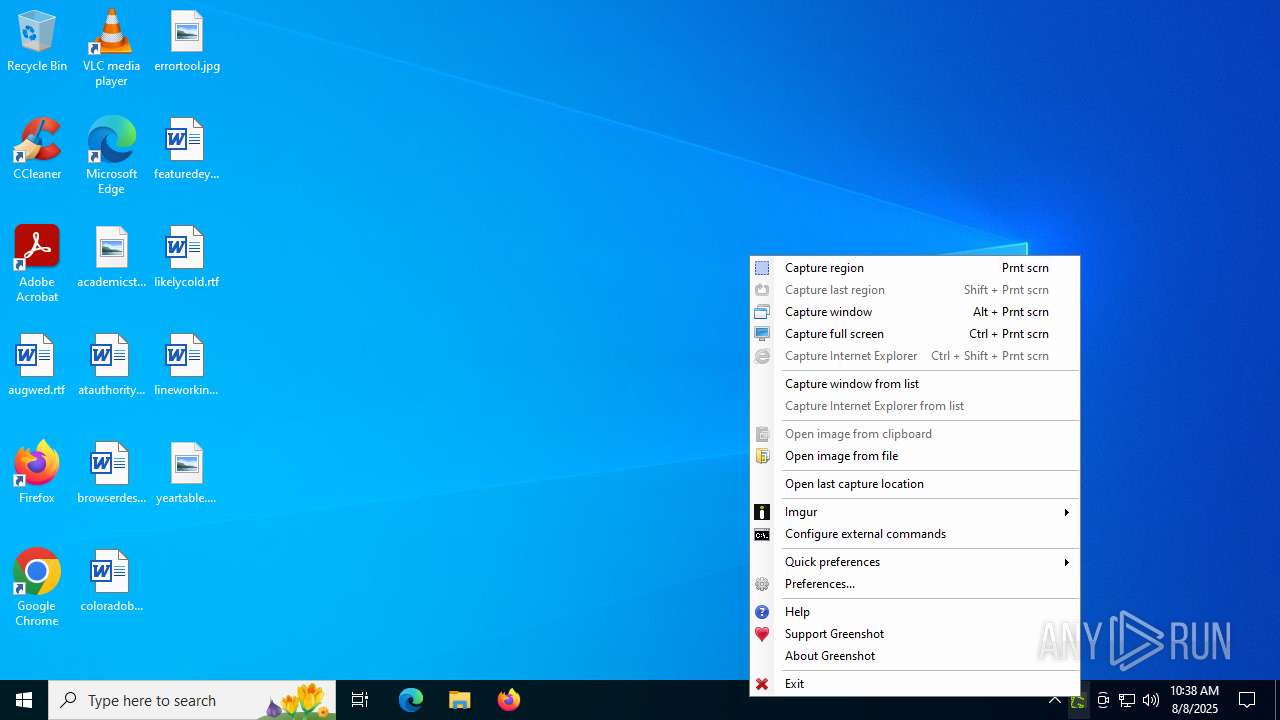The height and width of the screenshot is (720, 1280).
Task: Select the augwed.rtf document icon
Action: click(x=37, y=366)
